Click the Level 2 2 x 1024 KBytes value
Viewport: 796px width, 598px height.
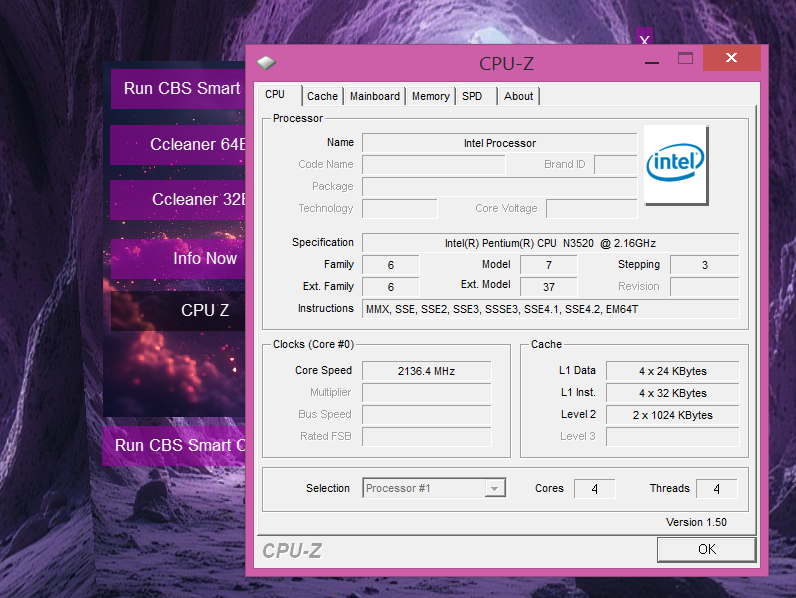click(x=673, y=415)
